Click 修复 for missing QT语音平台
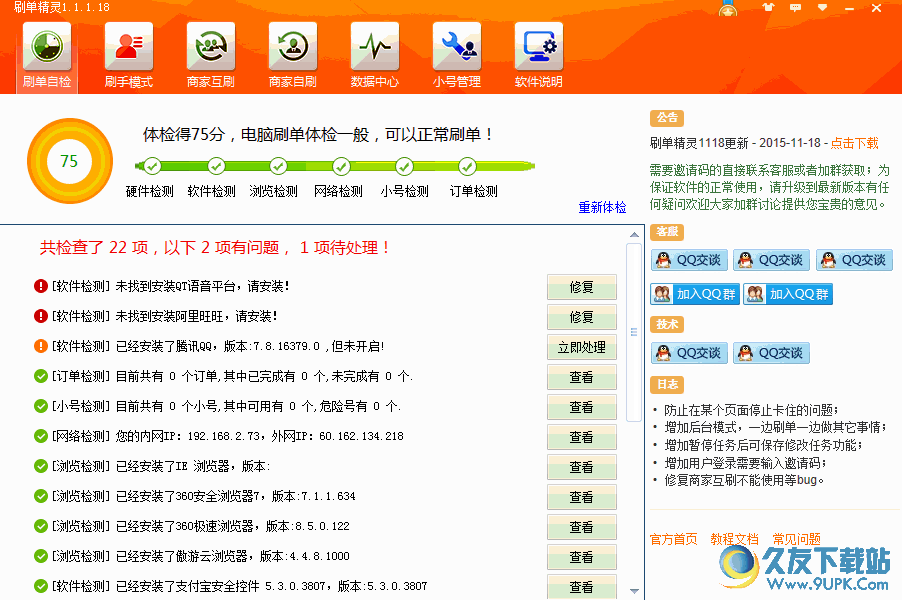Image resolution: width=902 pixels, height=600 pixels. 582,287
